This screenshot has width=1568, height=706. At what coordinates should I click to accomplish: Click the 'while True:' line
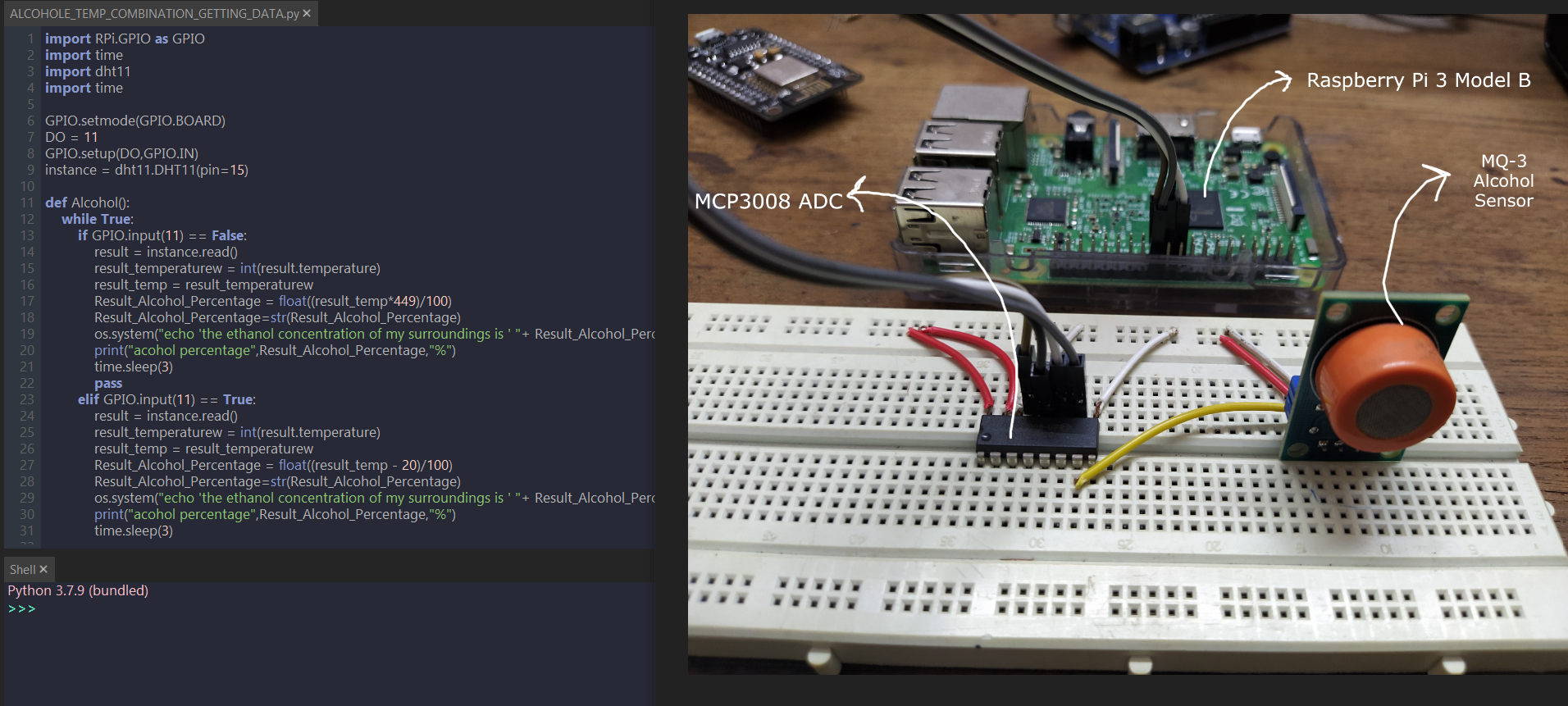[98, 219]
